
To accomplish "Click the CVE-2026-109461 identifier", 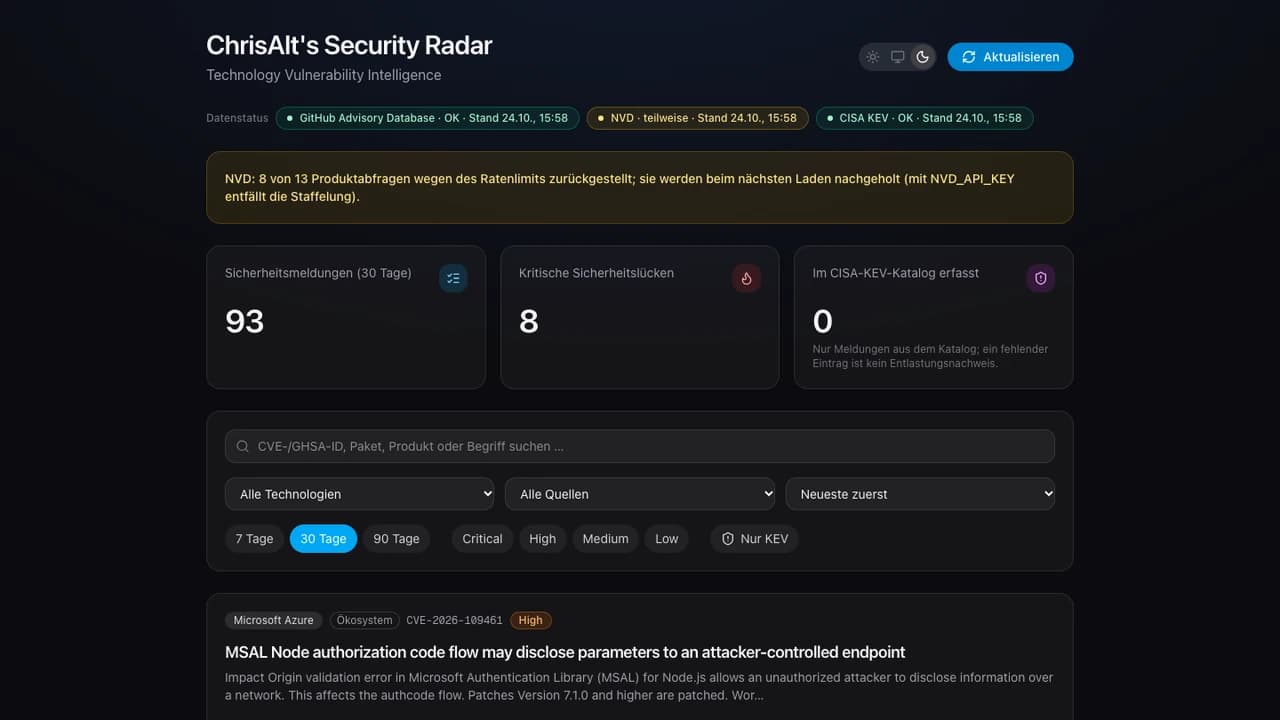I will [x=454, y=620].
